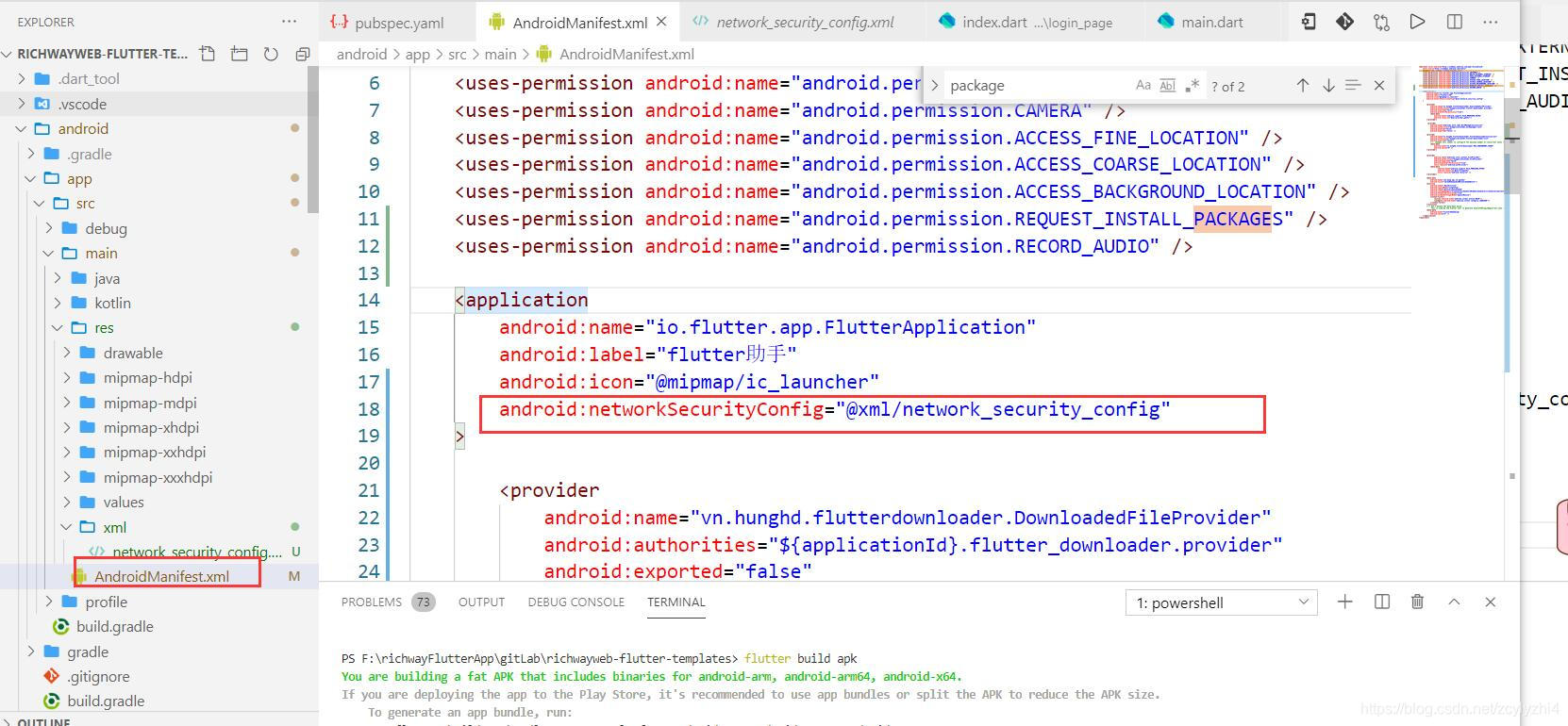Refresh the Explorer file tree
Viewport: 1568px width, 726px height.
[271, 54]
